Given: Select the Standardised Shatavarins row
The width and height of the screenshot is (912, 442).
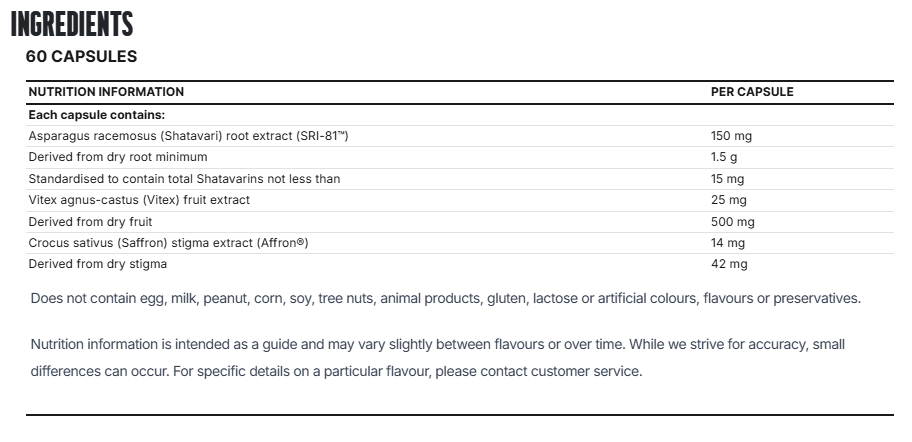Looking at the screenshot, I should (x=459, y=179).
